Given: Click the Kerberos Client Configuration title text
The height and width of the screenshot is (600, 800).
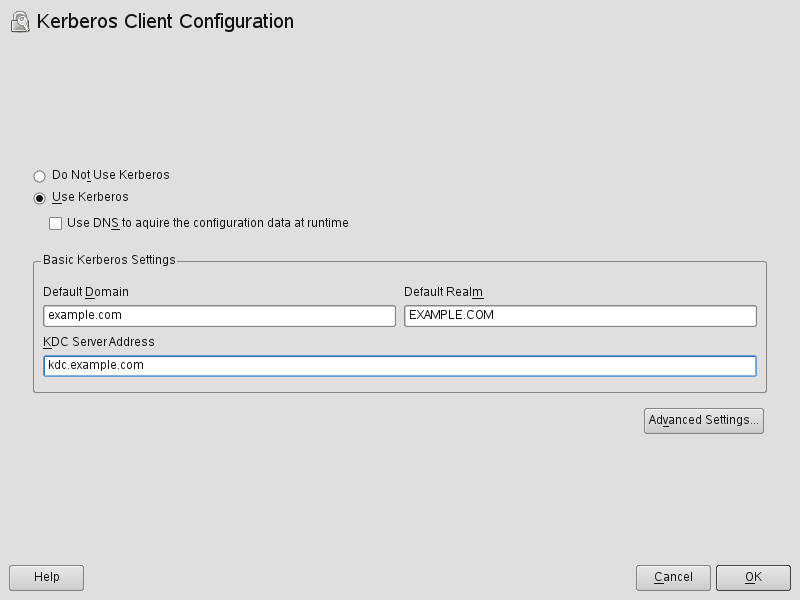Looking at the screenshot, I should [x=165, y=21].
